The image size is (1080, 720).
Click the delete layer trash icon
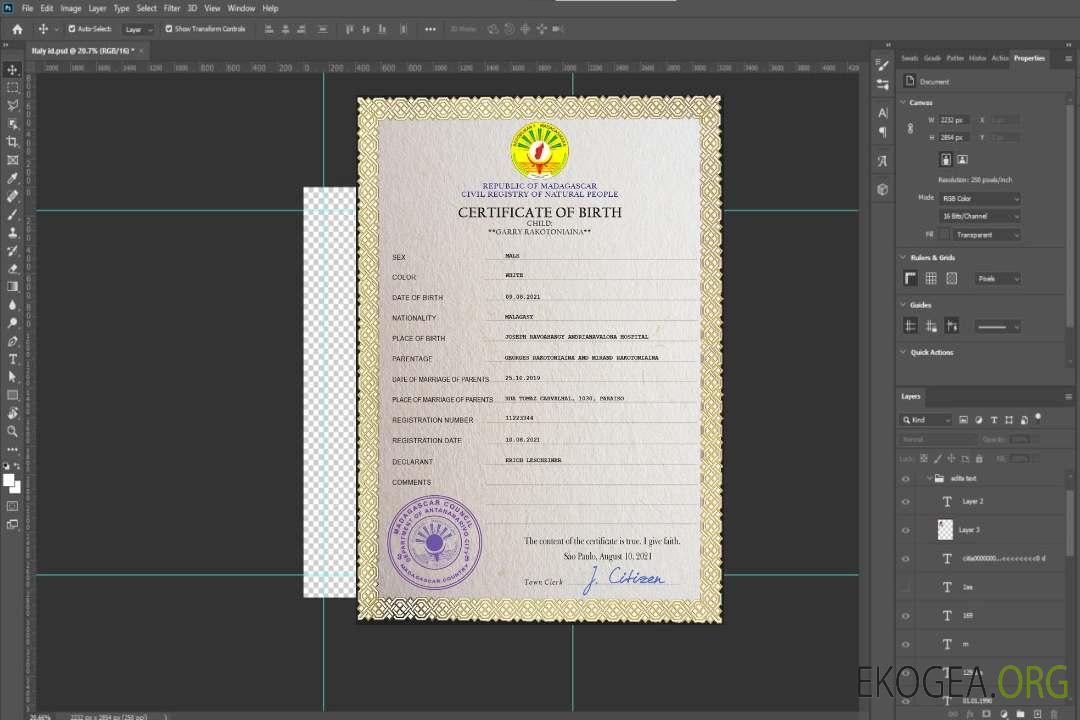click(1053, 714)
